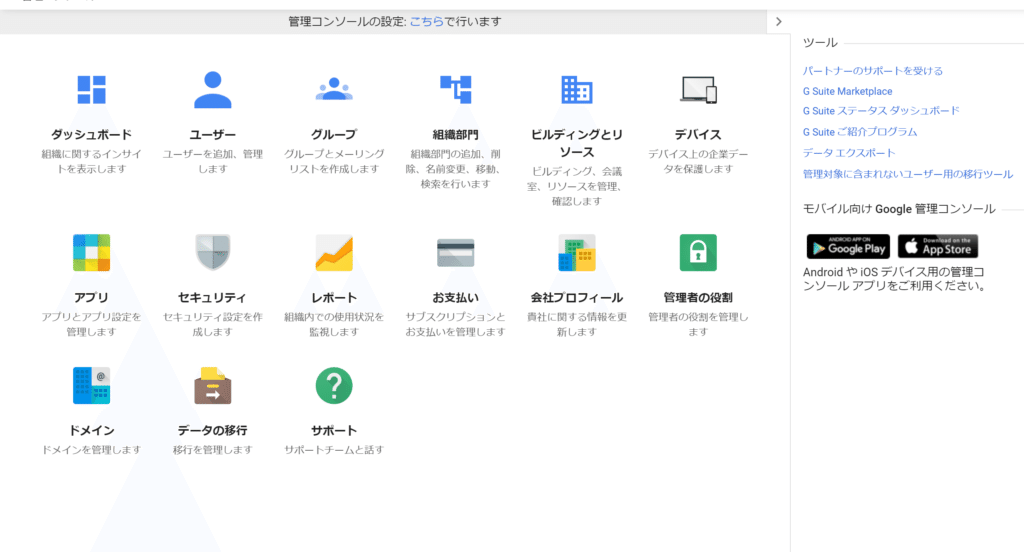Click description ユーザーを追加、管理します
The width and height of the screenshot is (1024, 552).
coord(212,161)
